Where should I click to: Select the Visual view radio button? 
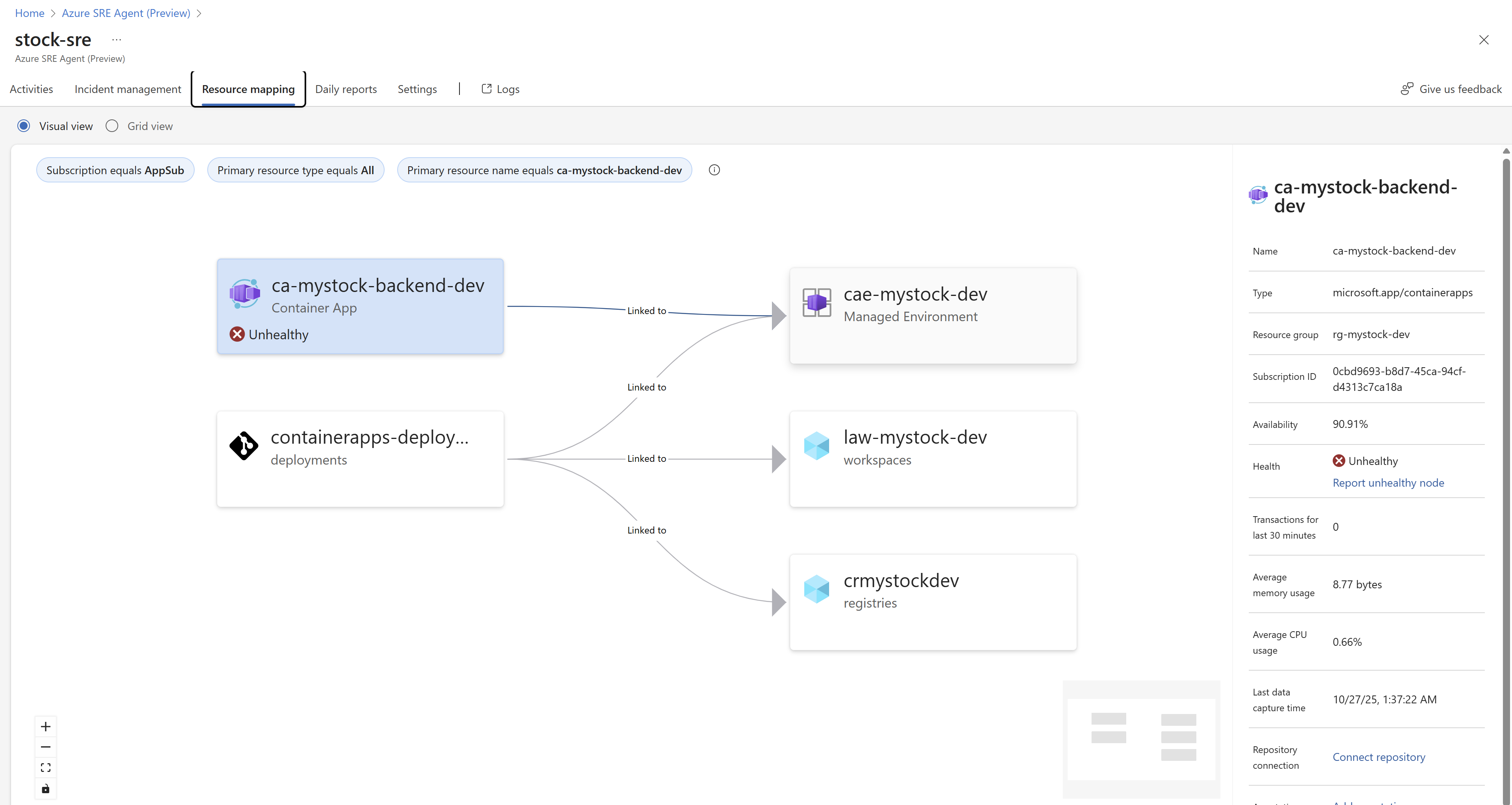coord(24,126)
